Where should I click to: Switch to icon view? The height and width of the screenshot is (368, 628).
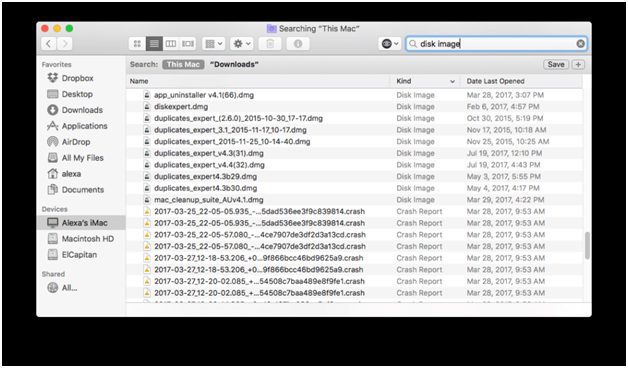tap(137, 44)
